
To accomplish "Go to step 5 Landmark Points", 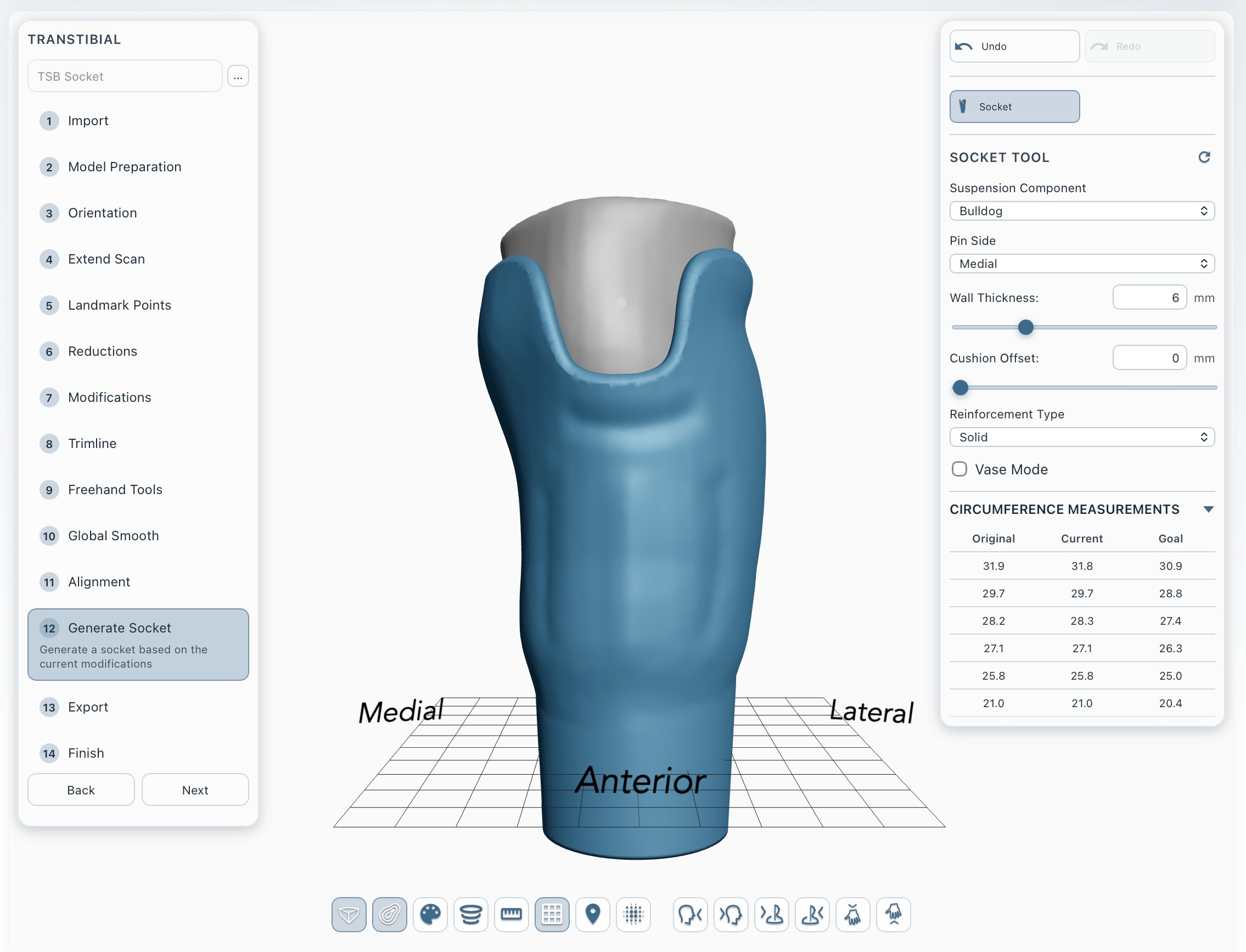I will [138, 305].
